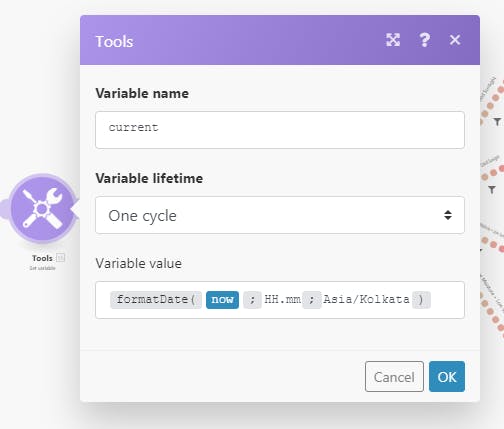This screenshot has width=504, height=429.
Task: Focus the Variable name input field
Action: tap(280, 130)
